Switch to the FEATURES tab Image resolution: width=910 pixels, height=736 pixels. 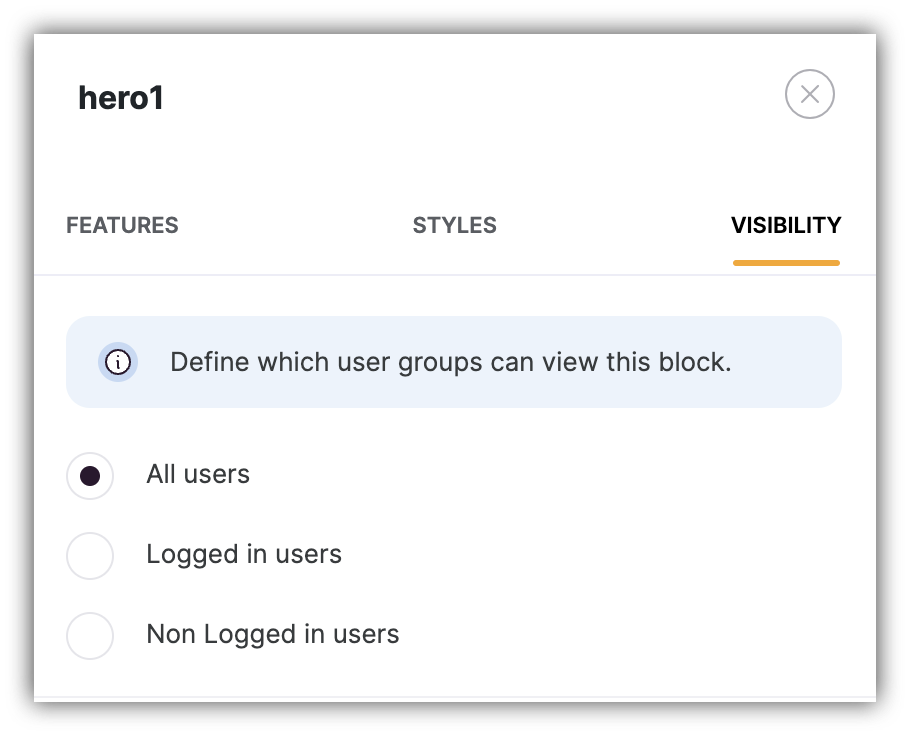click(122, 225)
